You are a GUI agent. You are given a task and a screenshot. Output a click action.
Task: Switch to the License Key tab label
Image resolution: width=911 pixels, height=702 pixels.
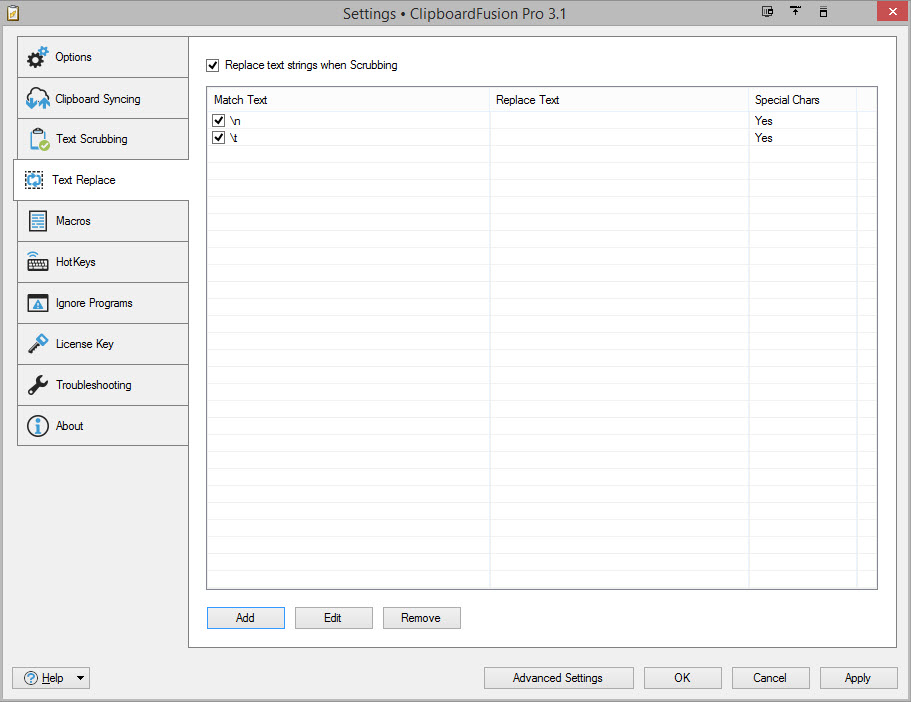(85, 344)
